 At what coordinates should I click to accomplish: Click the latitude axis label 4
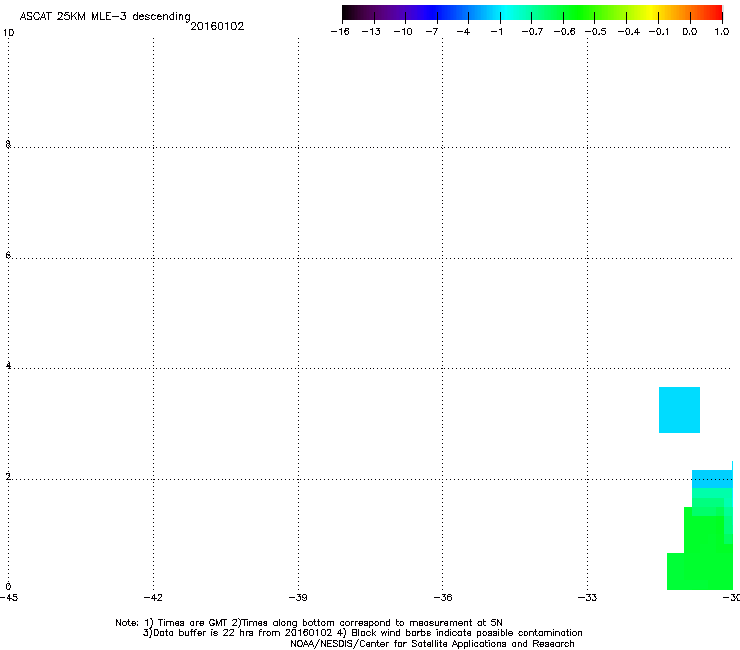click(8, 365)
